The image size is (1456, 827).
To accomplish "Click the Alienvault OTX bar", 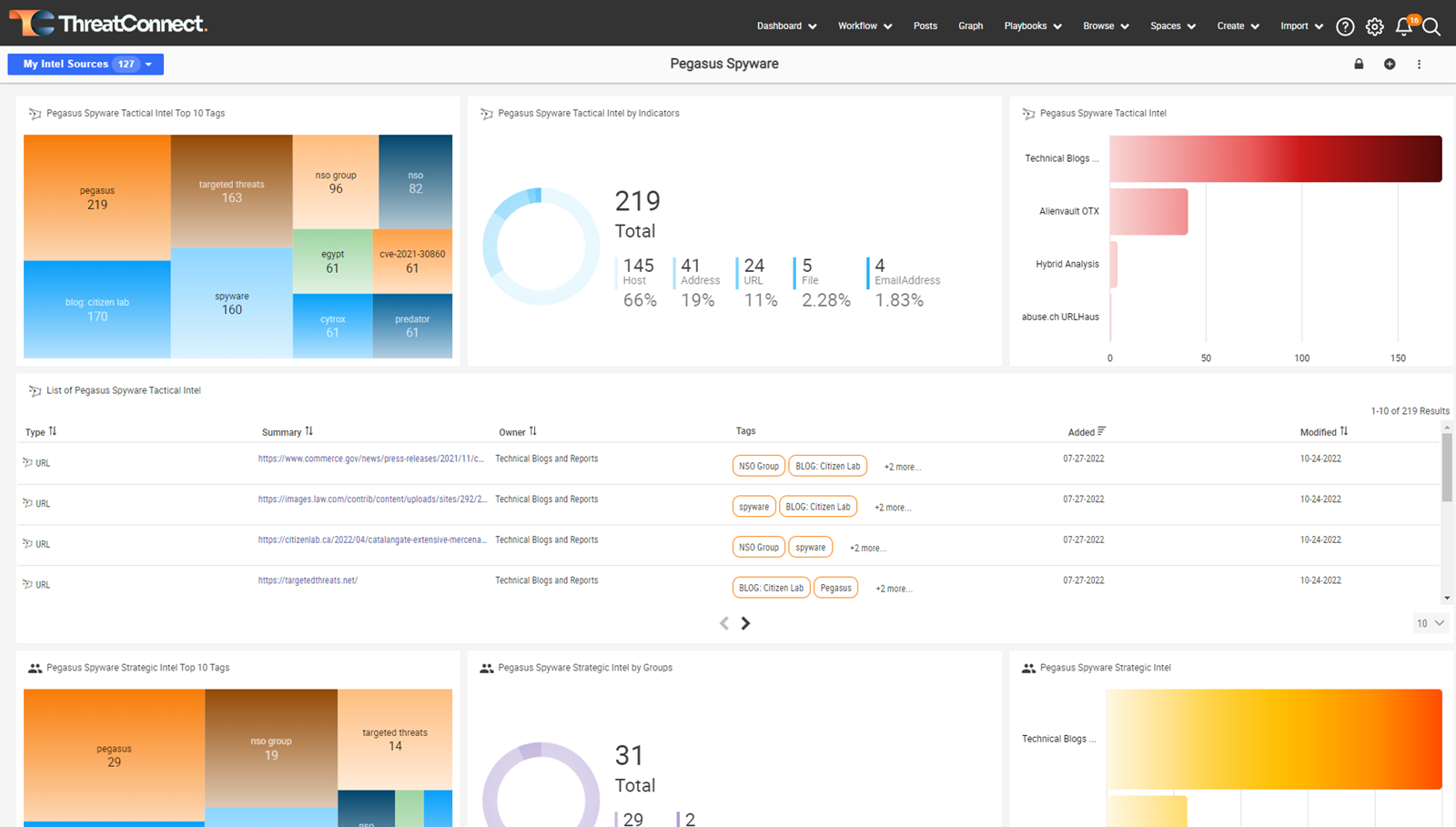I will pyautogui.click(x=1149, y=211).
